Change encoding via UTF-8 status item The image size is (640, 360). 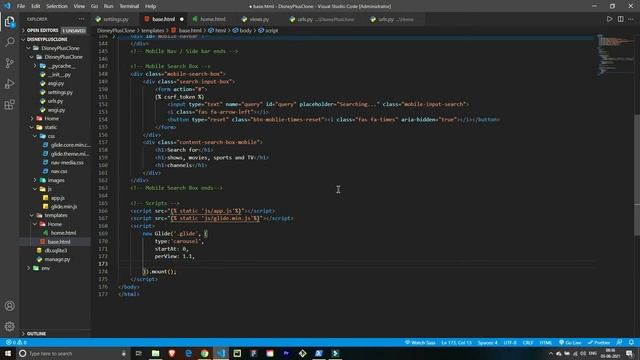coord(510,342)
